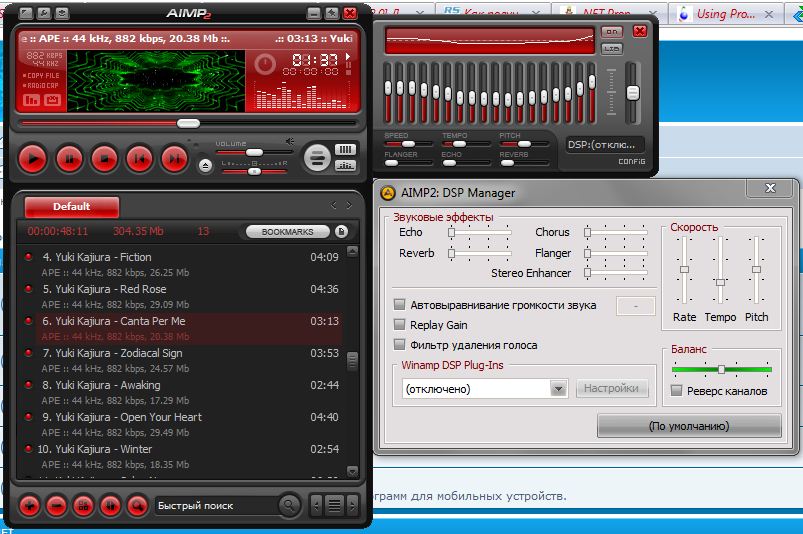Enable Автовыравнивание громкости звука checkbox
Screen dimensions: 803x534
[x=399, y=305]
